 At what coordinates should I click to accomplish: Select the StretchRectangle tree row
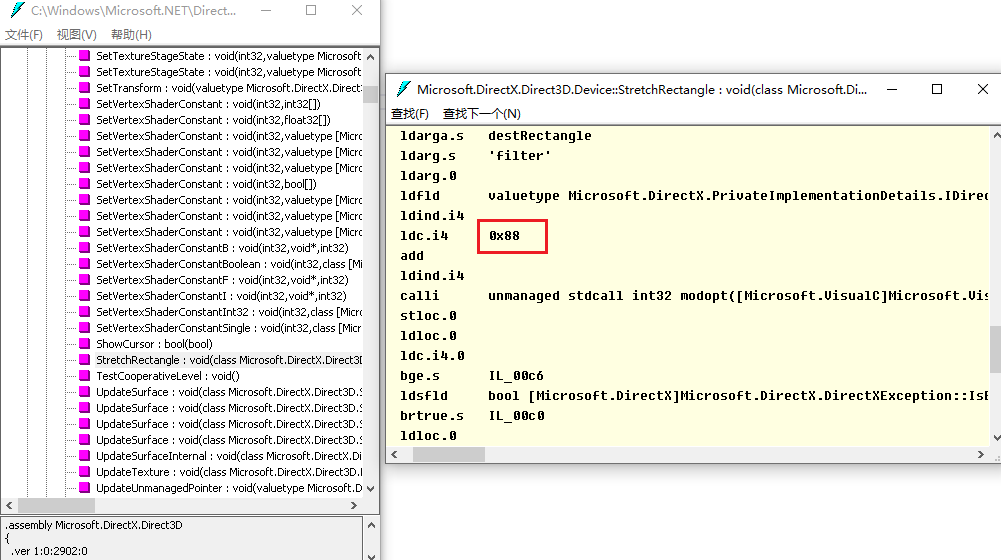tap(229, 359)
